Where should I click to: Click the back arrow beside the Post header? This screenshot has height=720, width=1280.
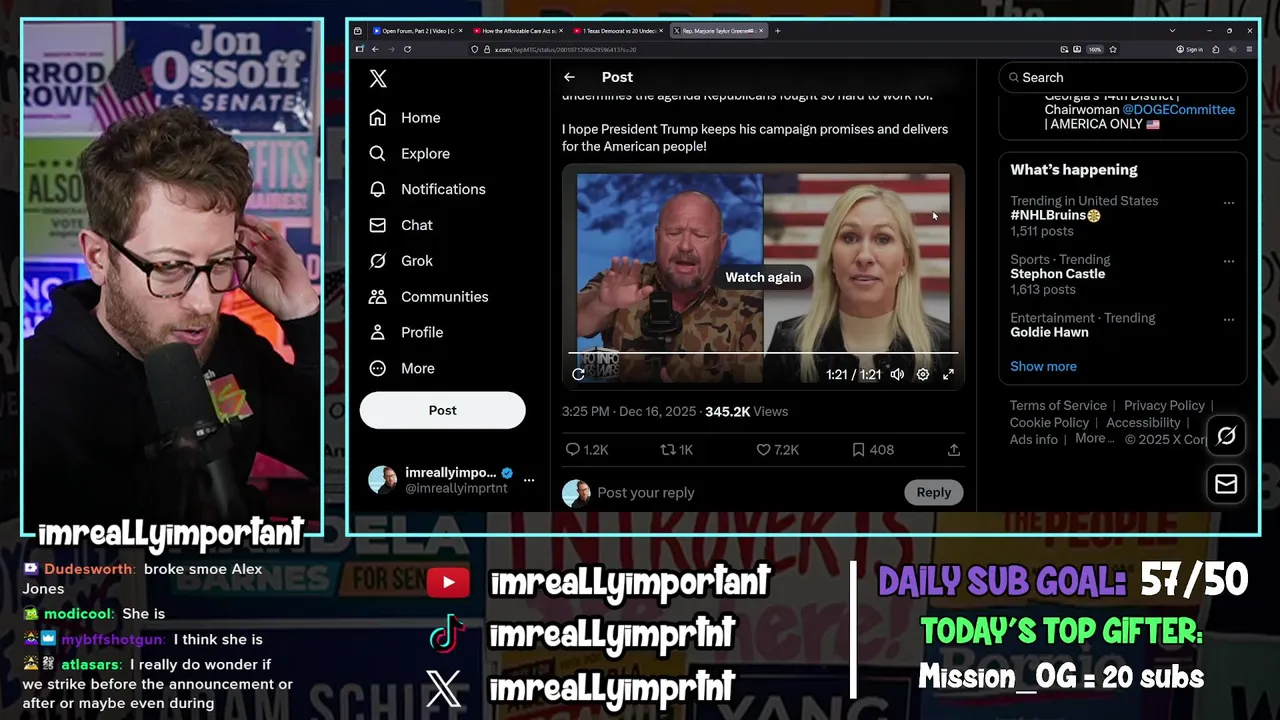[569, 77]
